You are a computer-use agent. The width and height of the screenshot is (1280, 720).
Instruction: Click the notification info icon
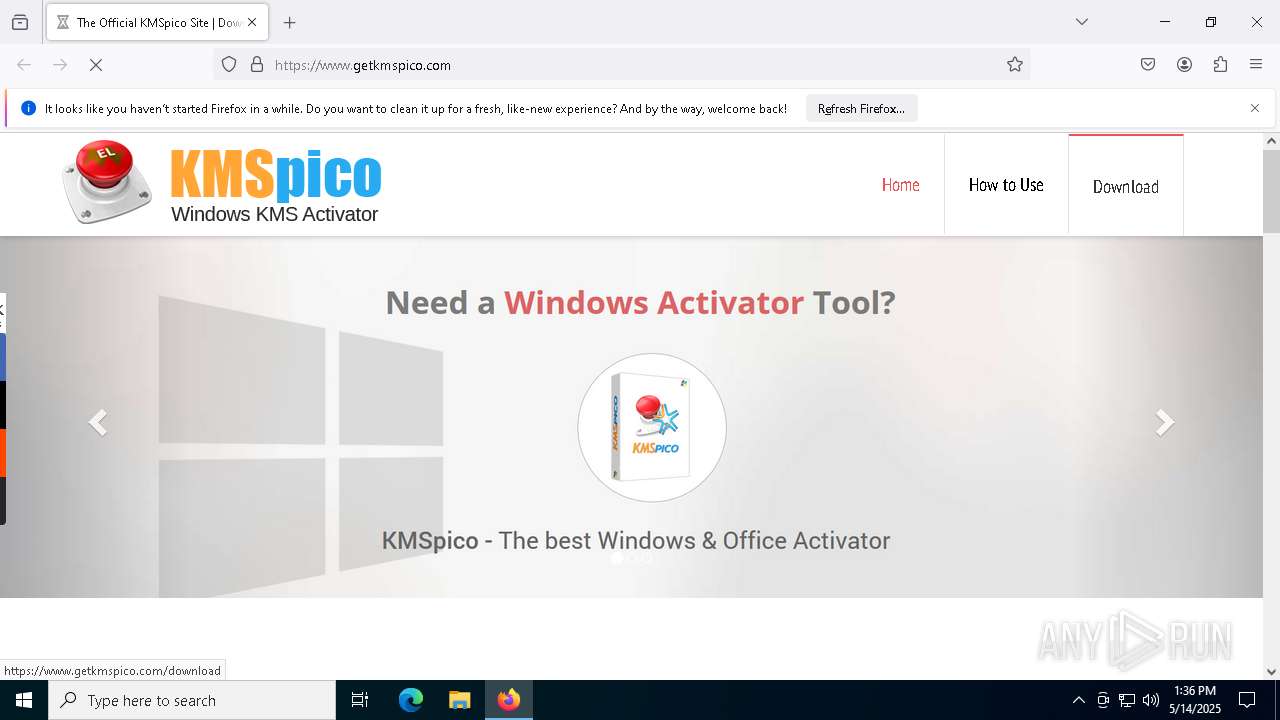pyautogui.click(x=28, y=108)
